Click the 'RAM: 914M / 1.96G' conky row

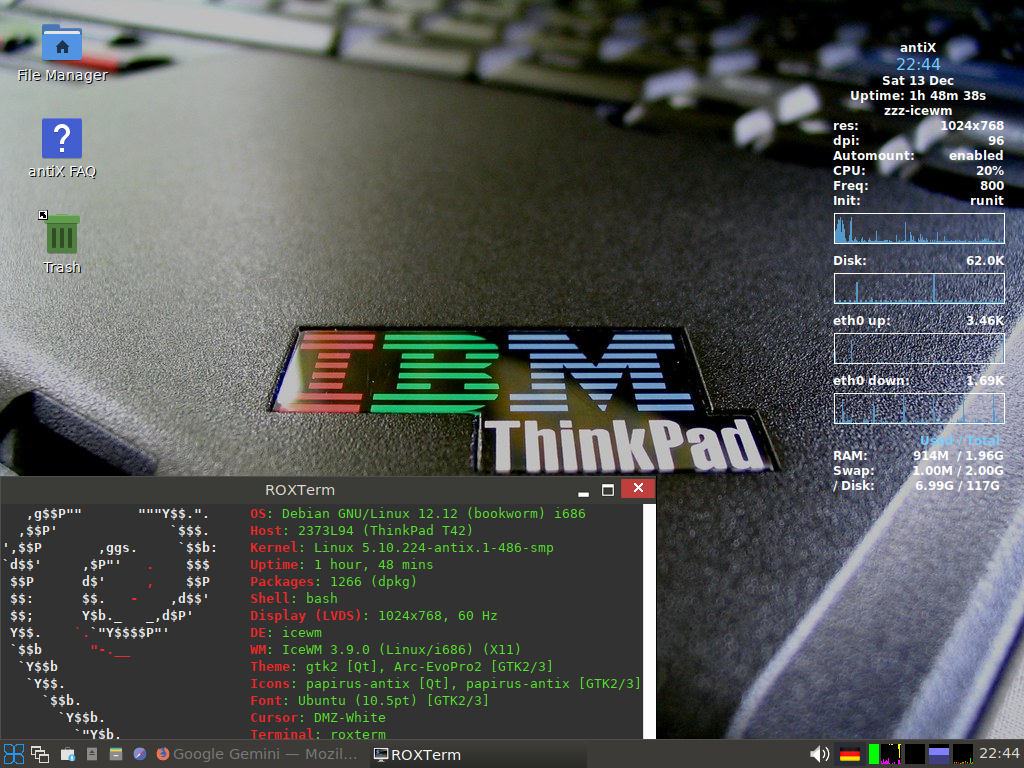918,455
